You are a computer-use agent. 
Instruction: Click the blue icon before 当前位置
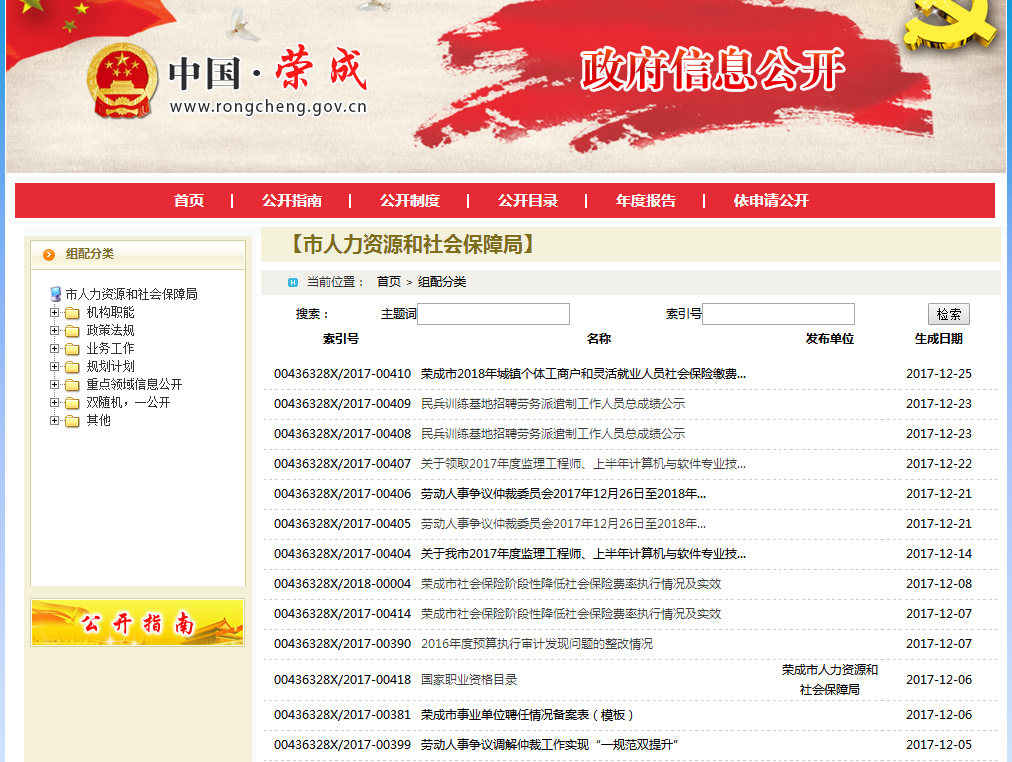coord(293,282)
